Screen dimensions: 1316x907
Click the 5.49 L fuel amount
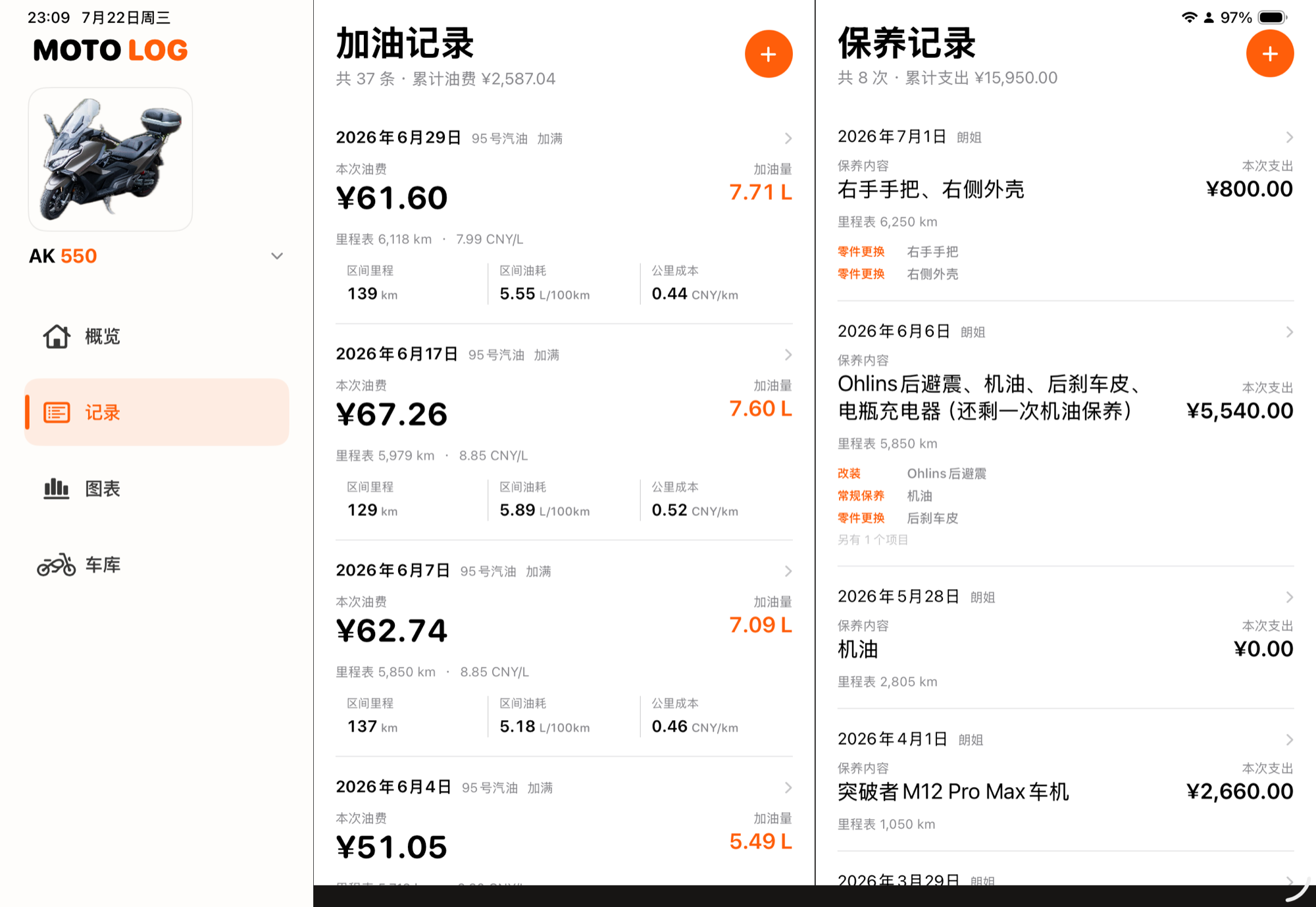point(761,842)
